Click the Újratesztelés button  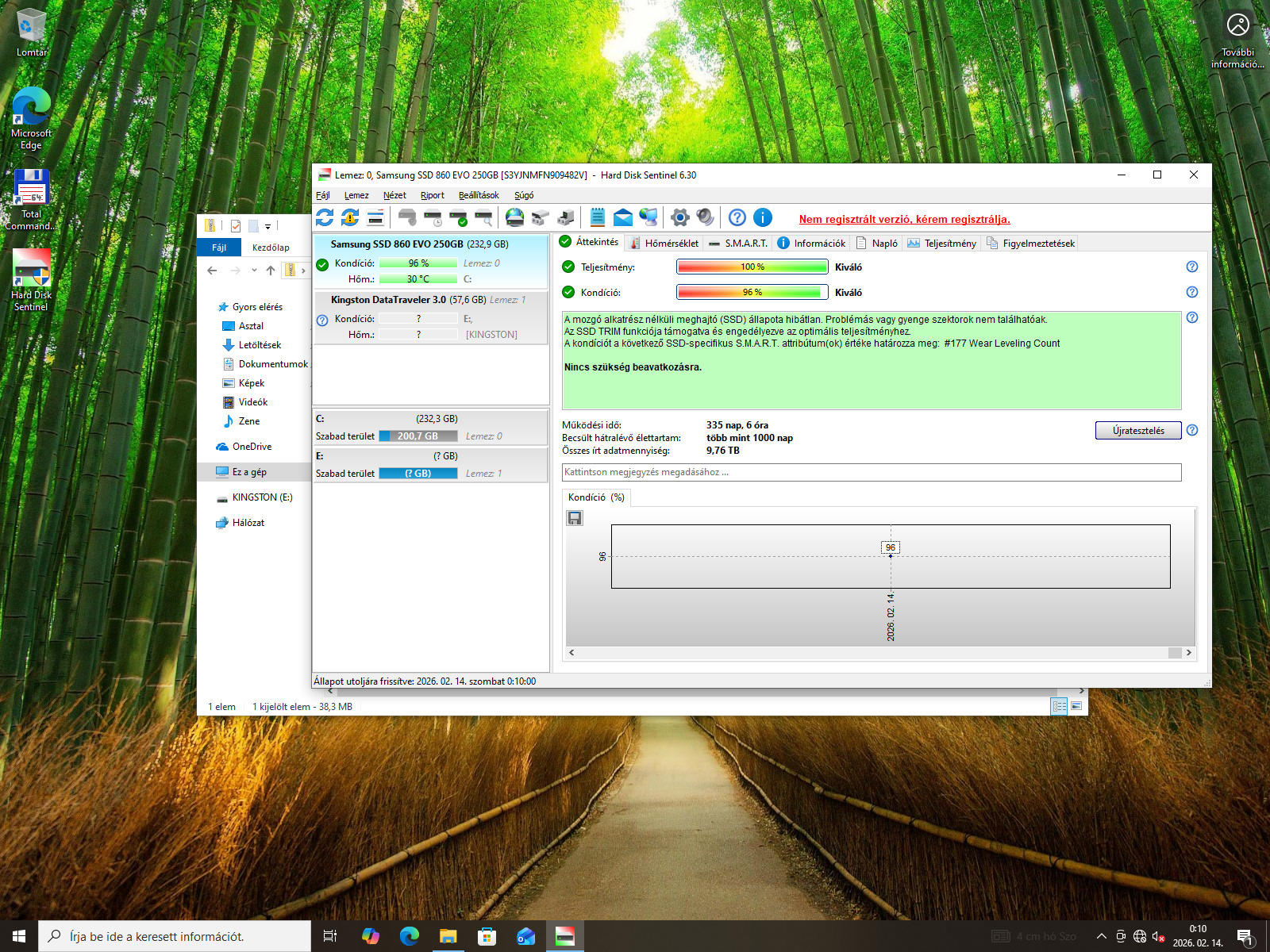tap(1138, 430)
